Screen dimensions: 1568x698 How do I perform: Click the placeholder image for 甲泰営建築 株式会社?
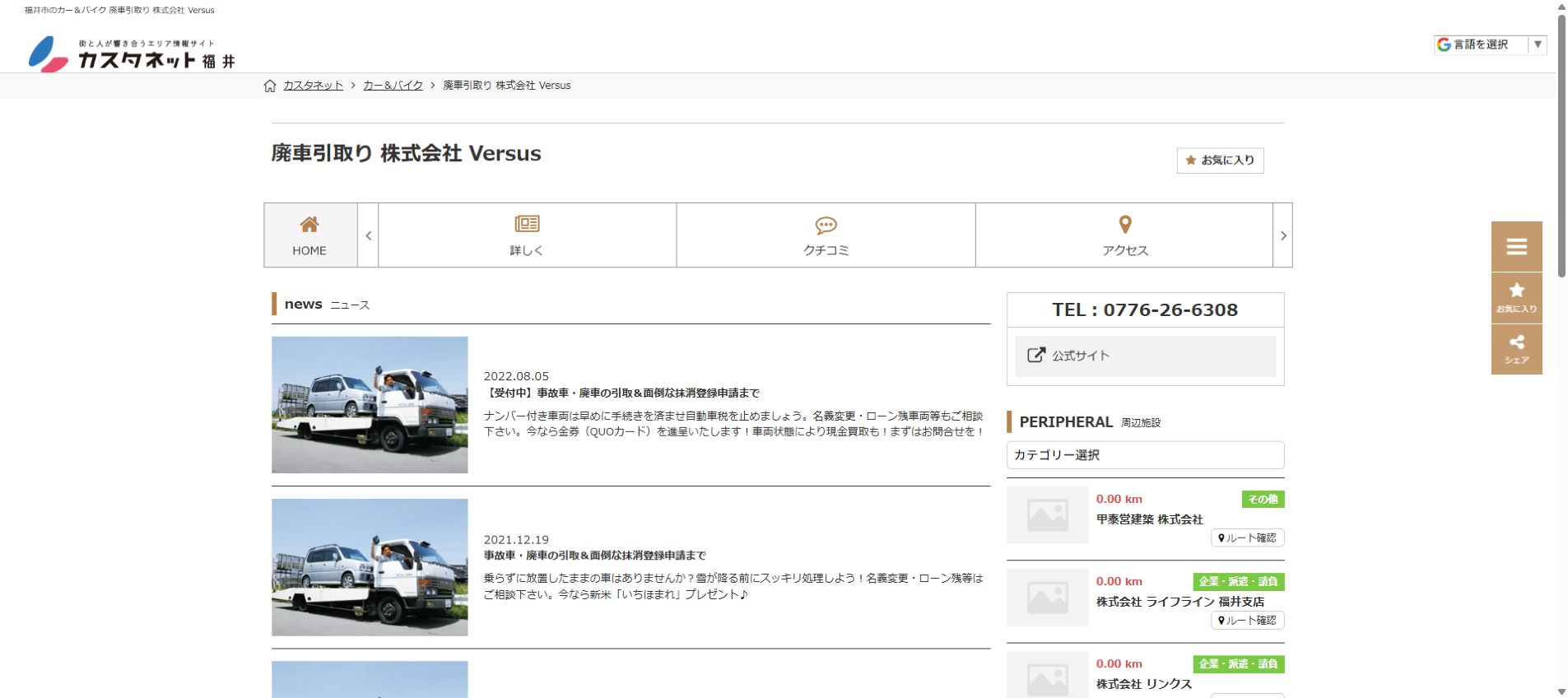coord(1047,515)
